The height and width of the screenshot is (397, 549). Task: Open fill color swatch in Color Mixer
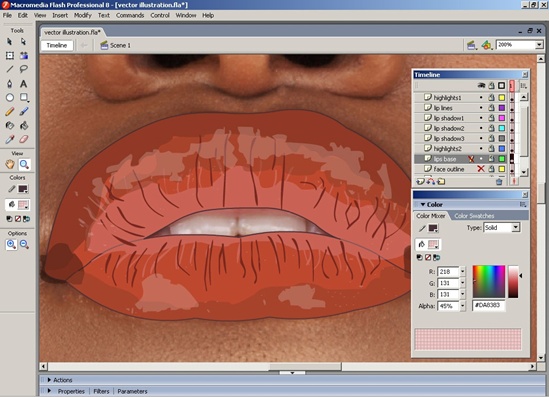tap(433, 244)
